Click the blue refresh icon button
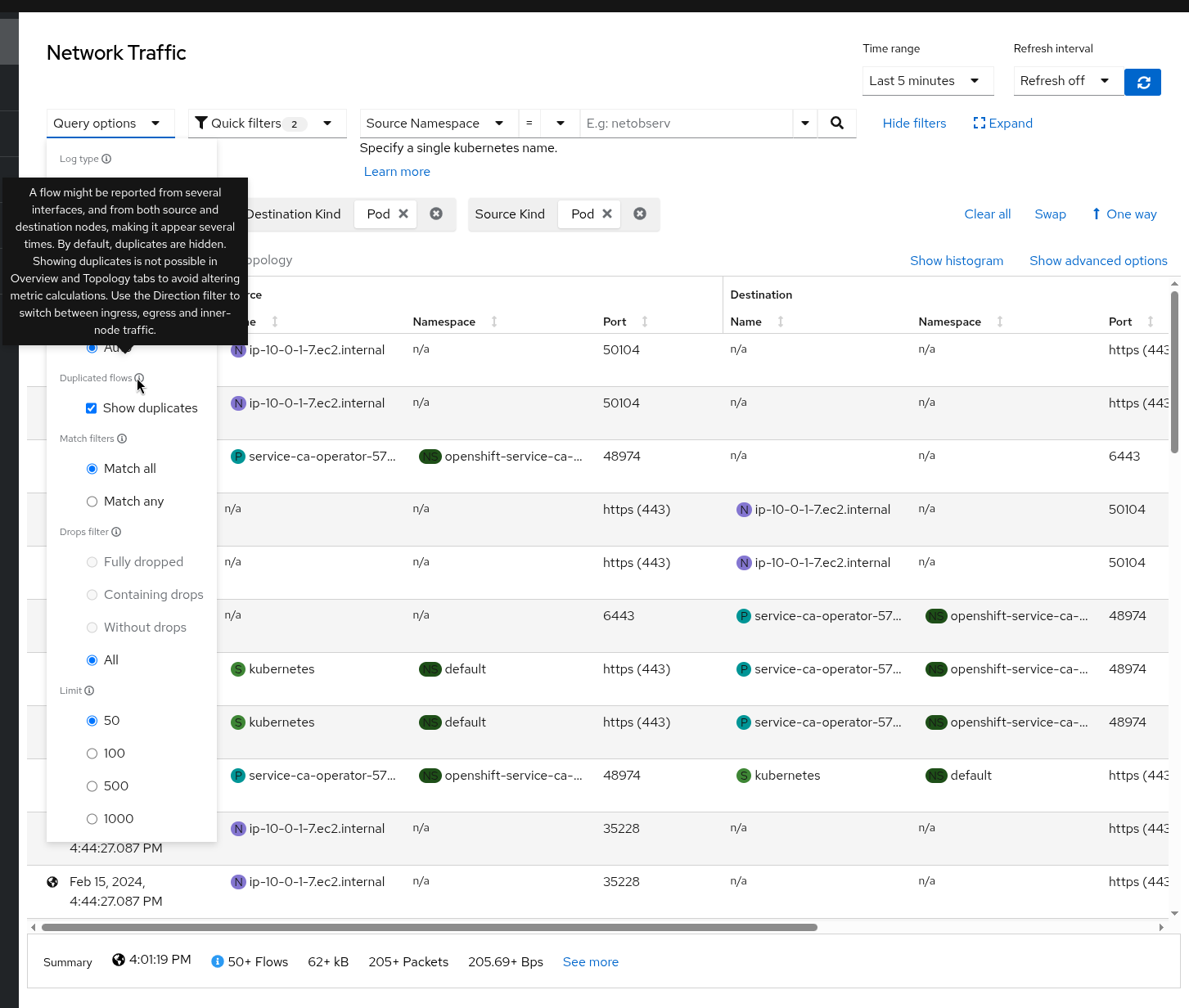Viewport: 1189px width, 1008px height. click(1142, 82)
